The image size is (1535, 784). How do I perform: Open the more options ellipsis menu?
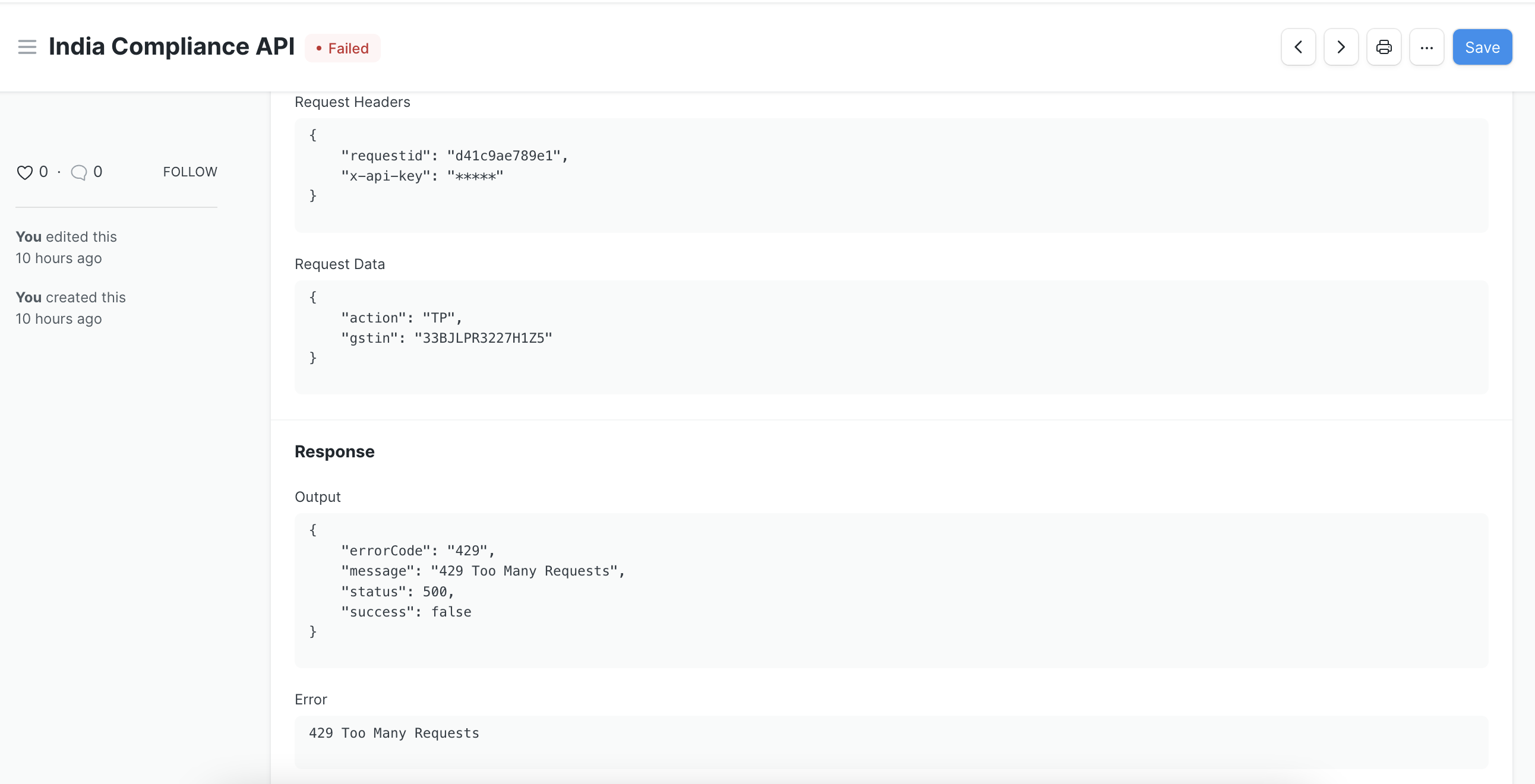tap(1426, 46)
